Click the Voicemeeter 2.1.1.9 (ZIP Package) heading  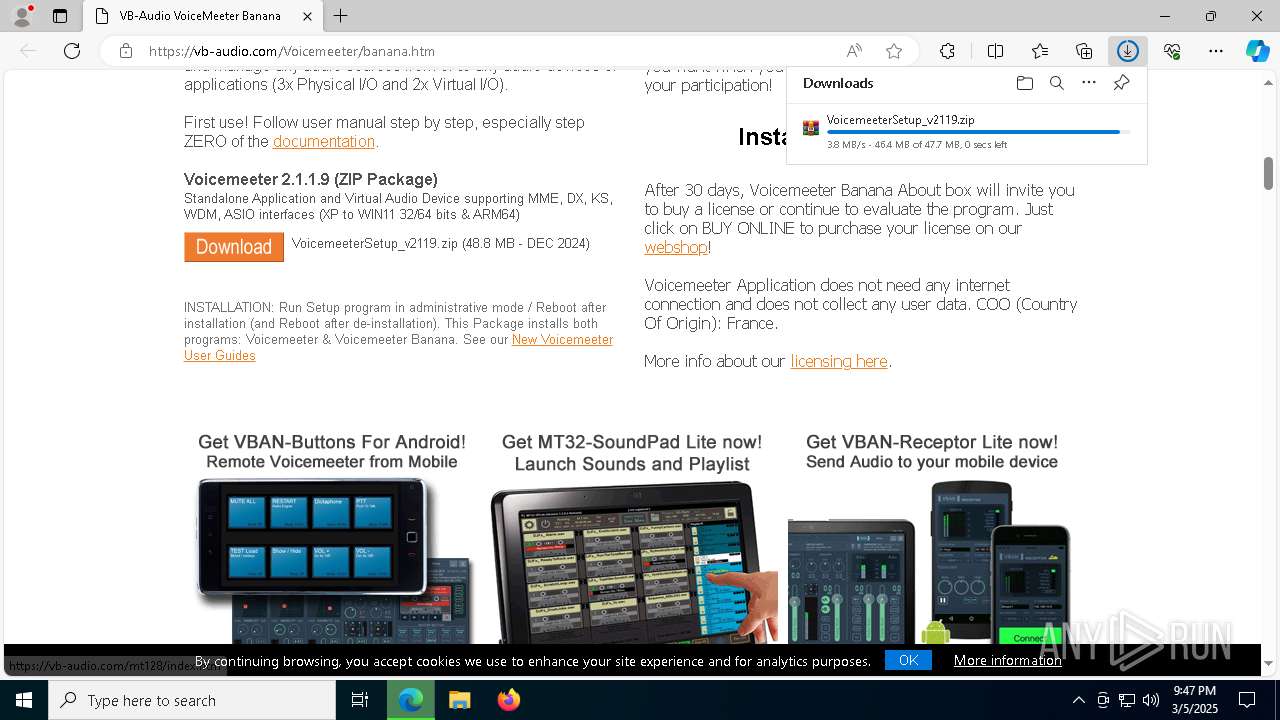(311, 179)
